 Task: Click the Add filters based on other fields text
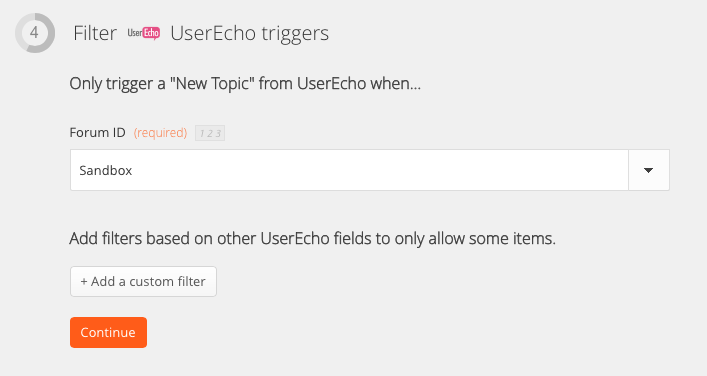(x=312, y=238)
